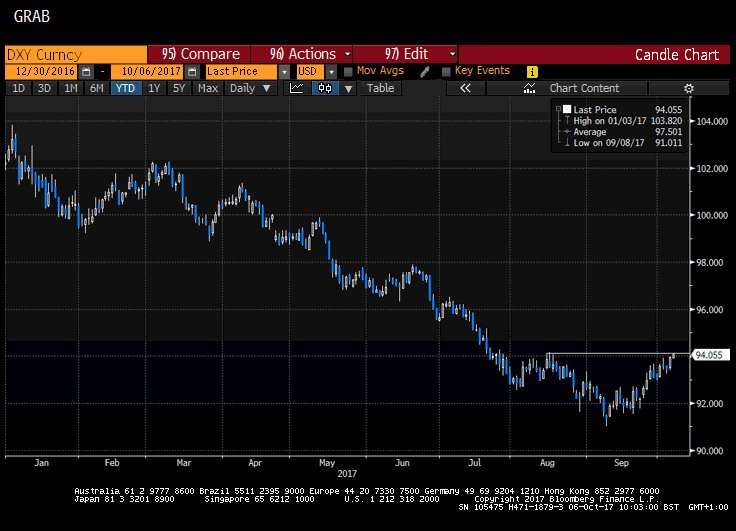The height and width of the screenshot is (531, 736).
Task: Select the YTD range tab
Action: 125,88
